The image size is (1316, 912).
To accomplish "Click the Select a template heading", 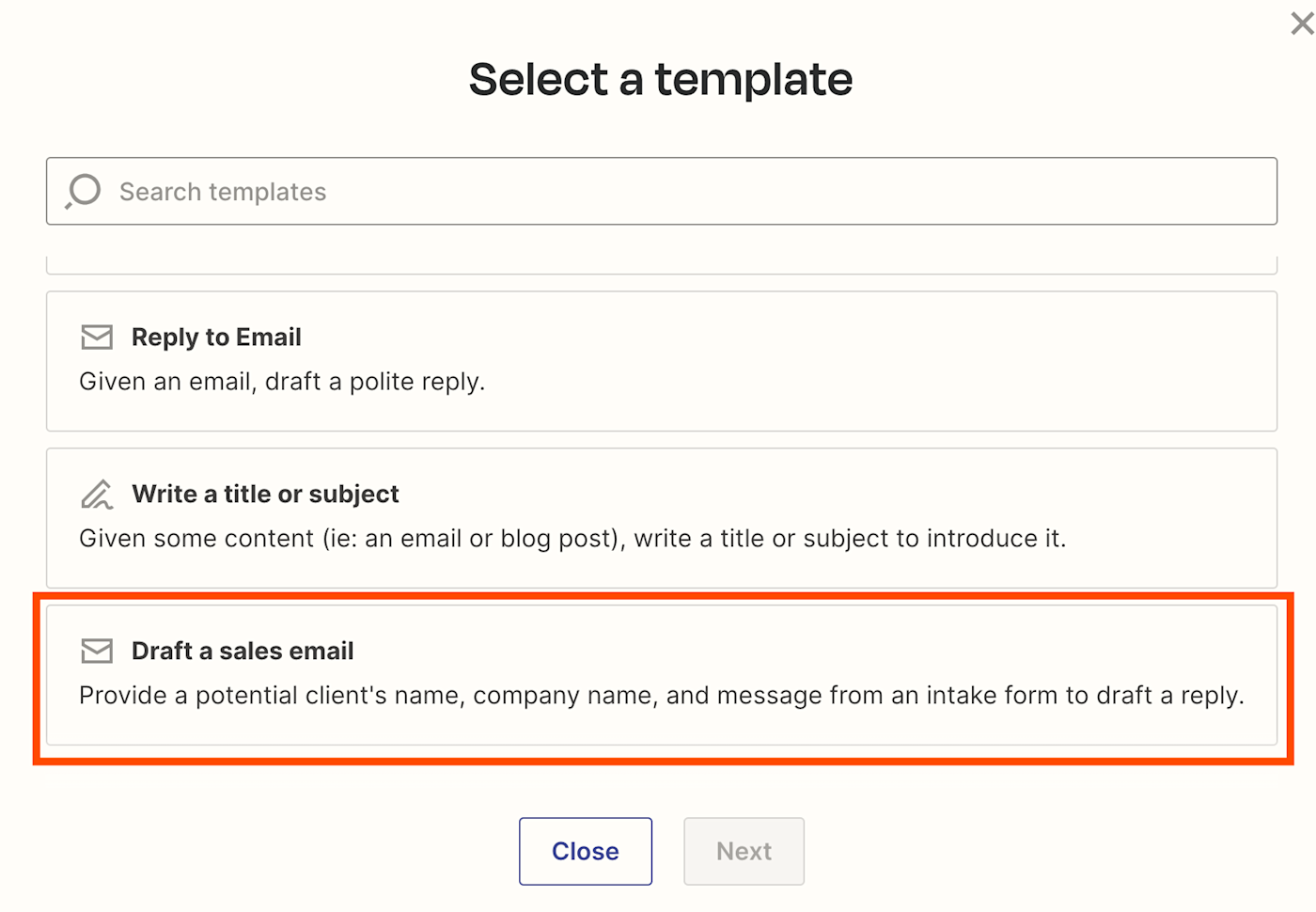I will [x=661, y=80].
